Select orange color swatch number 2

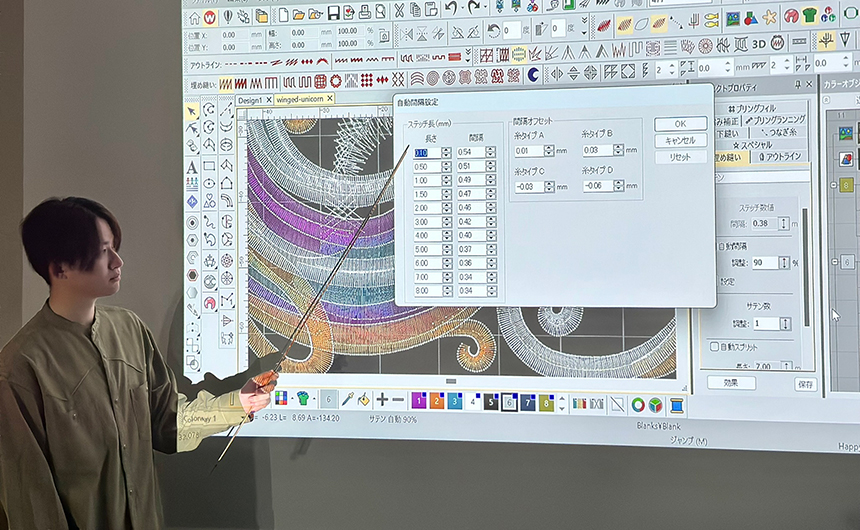[437, 401]
